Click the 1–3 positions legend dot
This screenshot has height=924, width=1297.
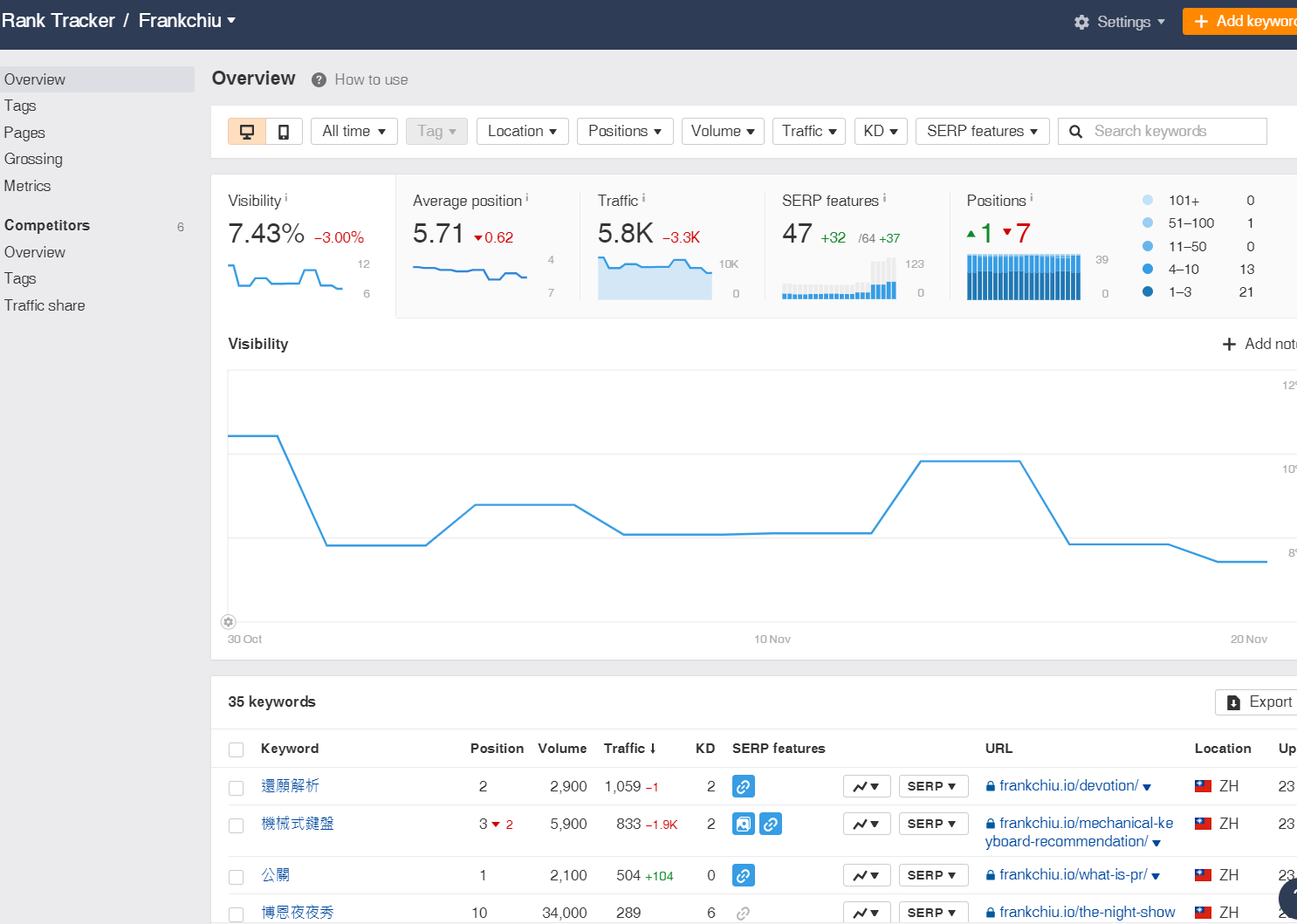pyautogui.click(x=1148, y=292)
